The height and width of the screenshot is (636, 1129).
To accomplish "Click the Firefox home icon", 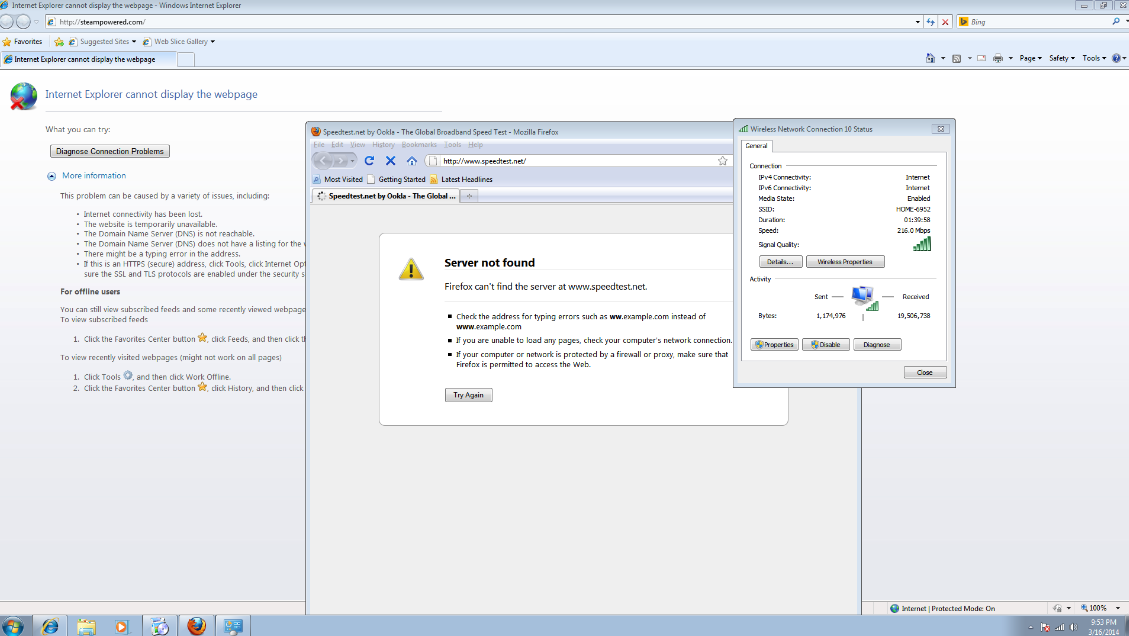I will [411, 161].
